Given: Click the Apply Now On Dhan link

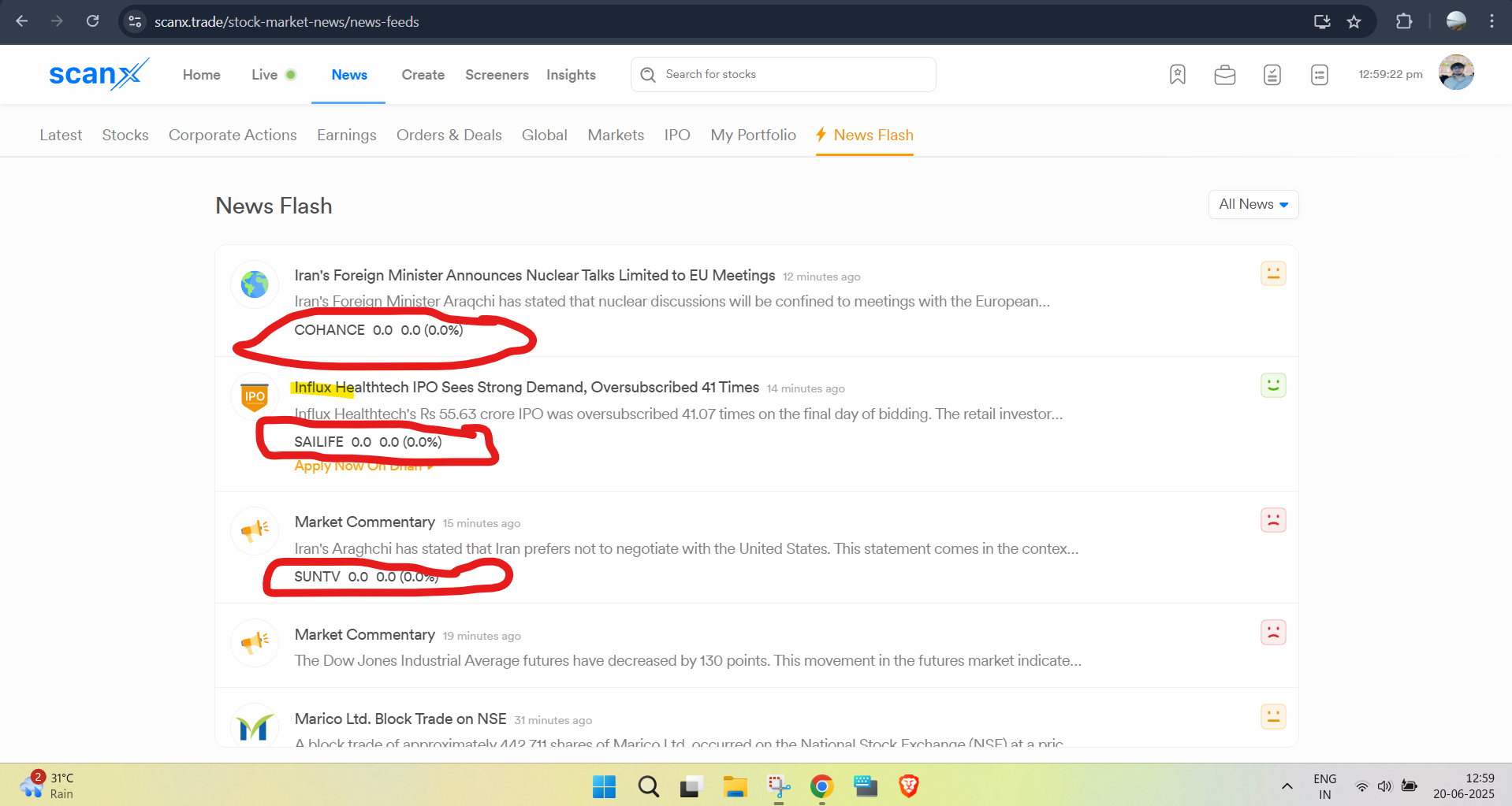Looking at the screenshot, I should pyautogui.click(x=363, y=466).
